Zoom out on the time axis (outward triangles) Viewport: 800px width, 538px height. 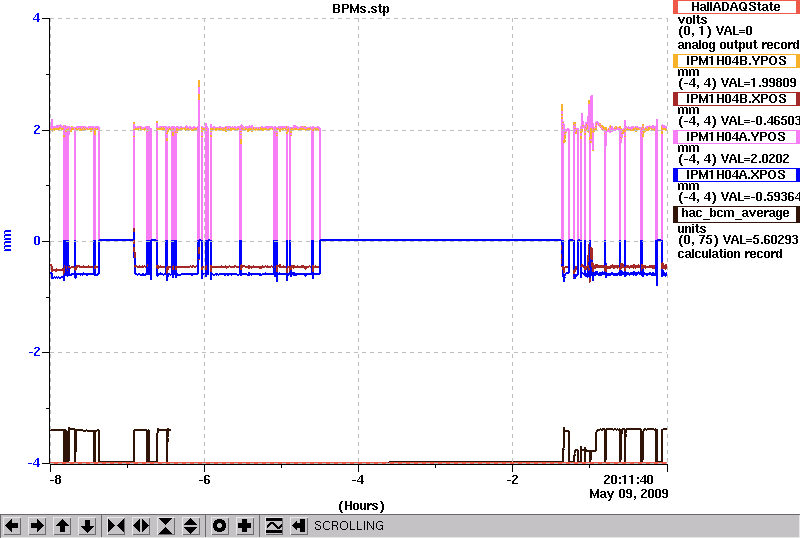click(x=141, y=526)
